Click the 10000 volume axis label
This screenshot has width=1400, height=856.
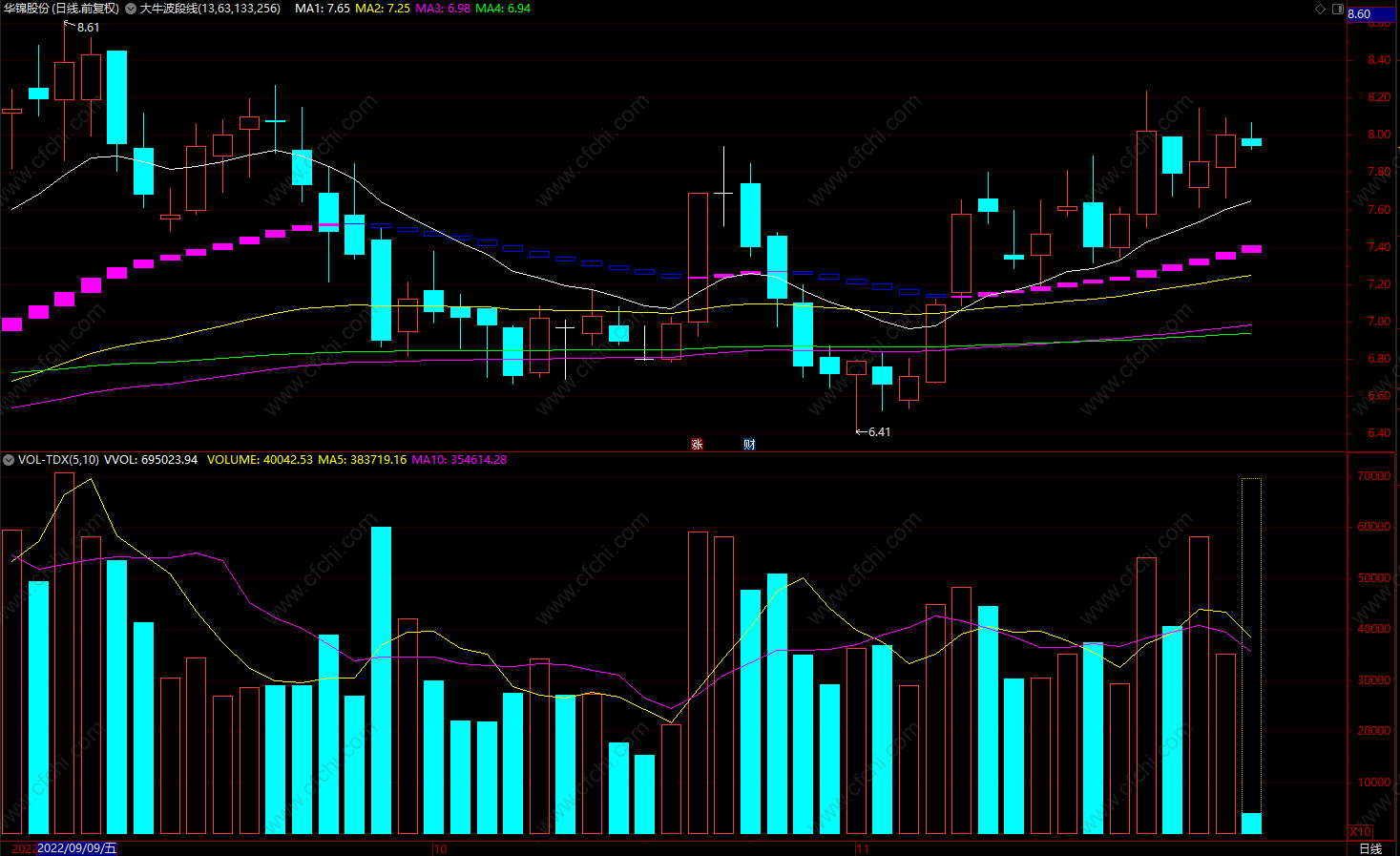[1374, 783]
